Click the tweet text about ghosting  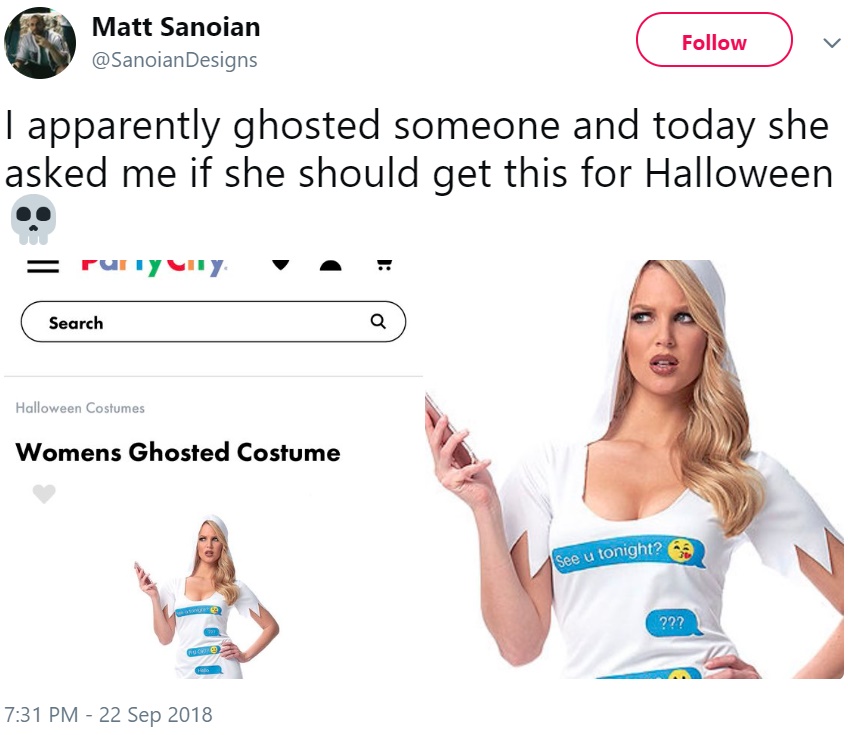pyautogui.click(x=417, y=149)
